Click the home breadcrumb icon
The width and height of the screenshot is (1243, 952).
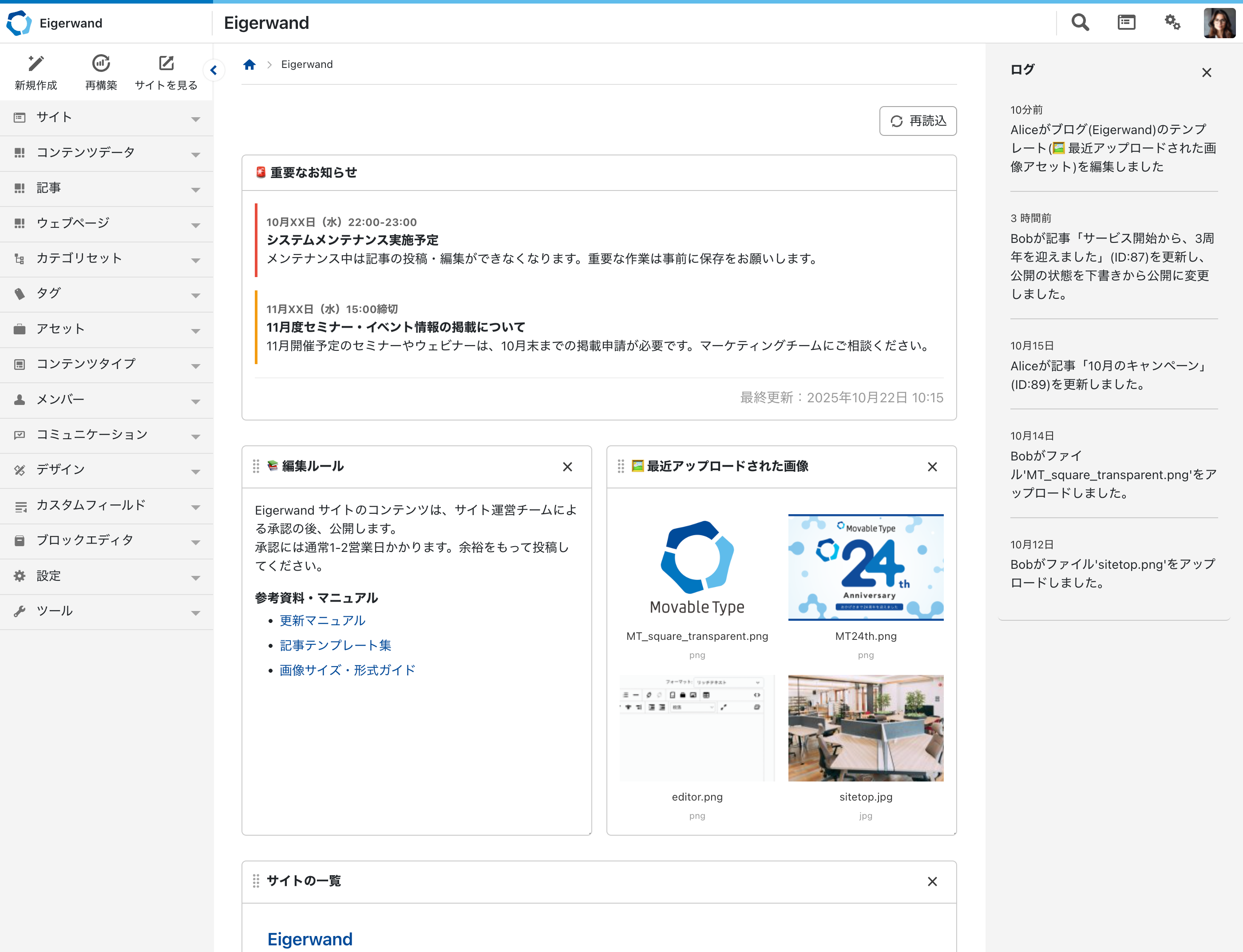pos(249,64)
